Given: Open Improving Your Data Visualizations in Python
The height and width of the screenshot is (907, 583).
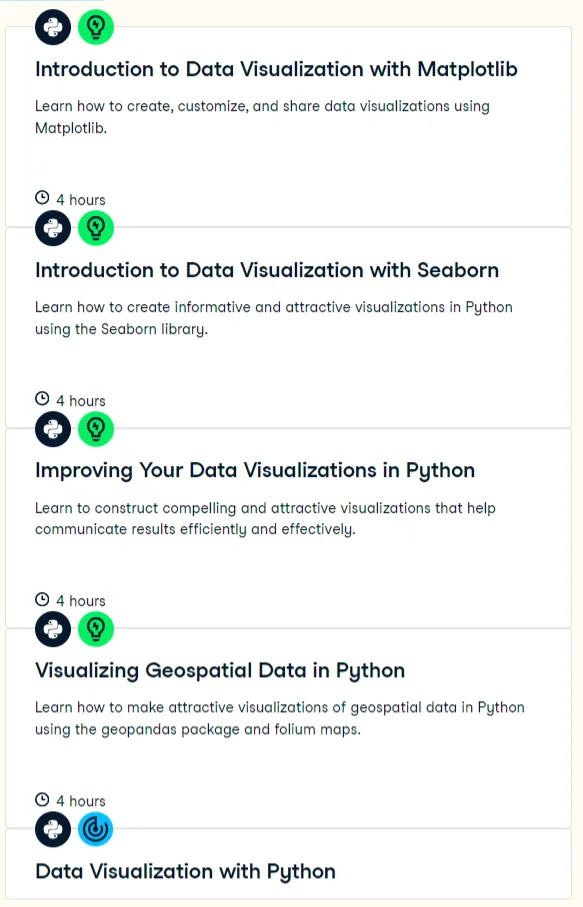Looking at the screenshot, I should [x=255, y=471].
